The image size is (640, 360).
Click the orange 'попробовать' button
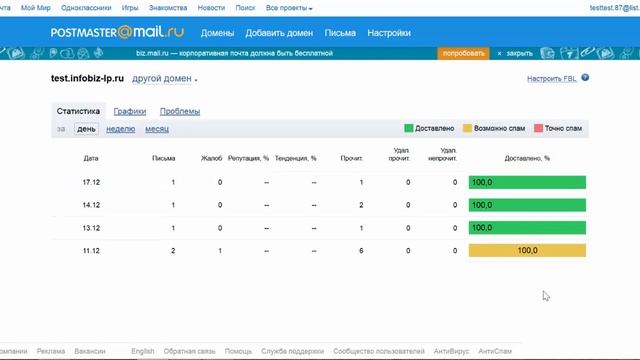pos(463,53)
